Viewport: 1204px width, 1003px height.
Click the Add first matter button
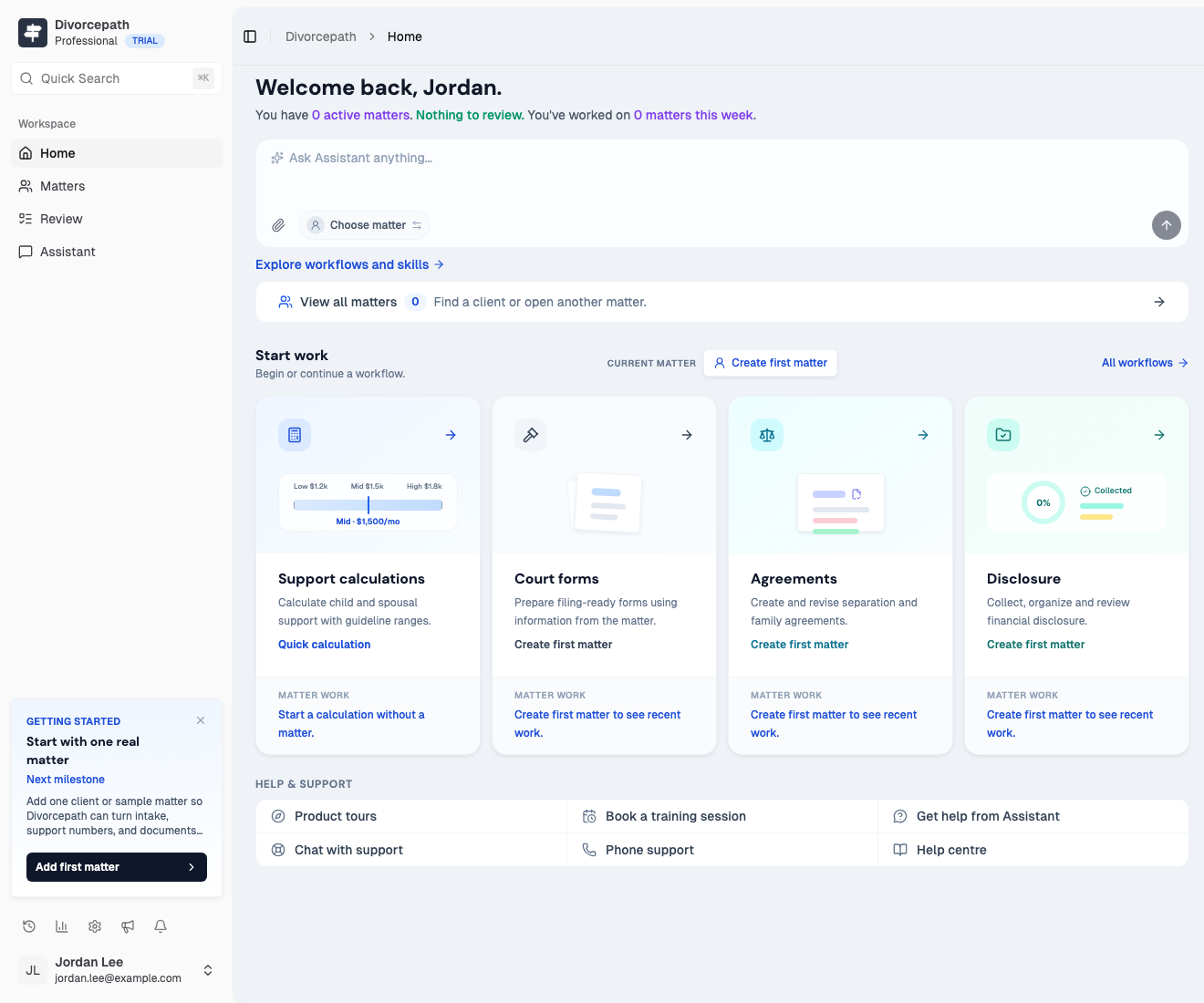pos(117,867)
